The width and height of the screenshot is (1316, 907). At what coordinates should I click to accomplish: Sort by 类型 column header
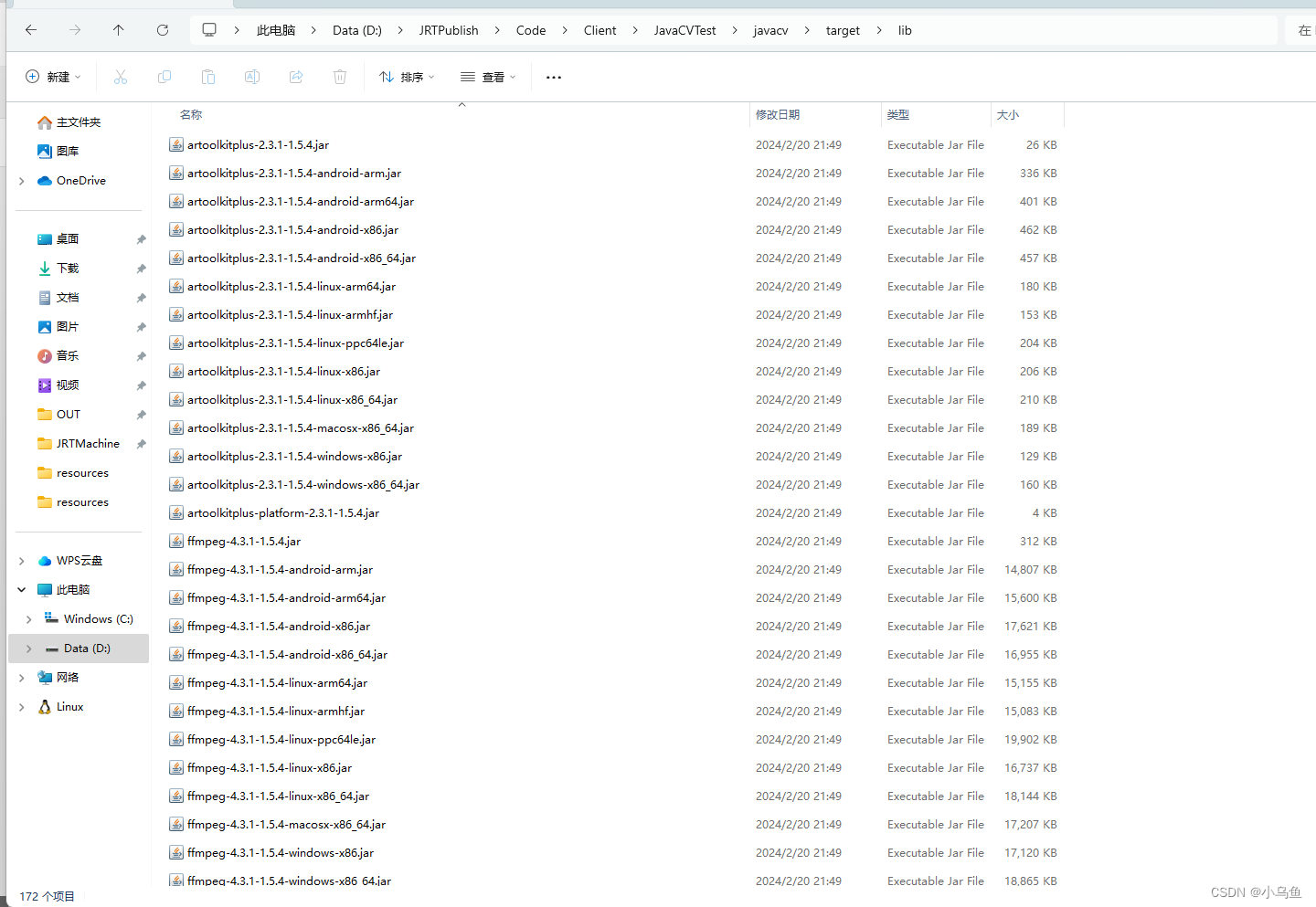pos(898,114)
